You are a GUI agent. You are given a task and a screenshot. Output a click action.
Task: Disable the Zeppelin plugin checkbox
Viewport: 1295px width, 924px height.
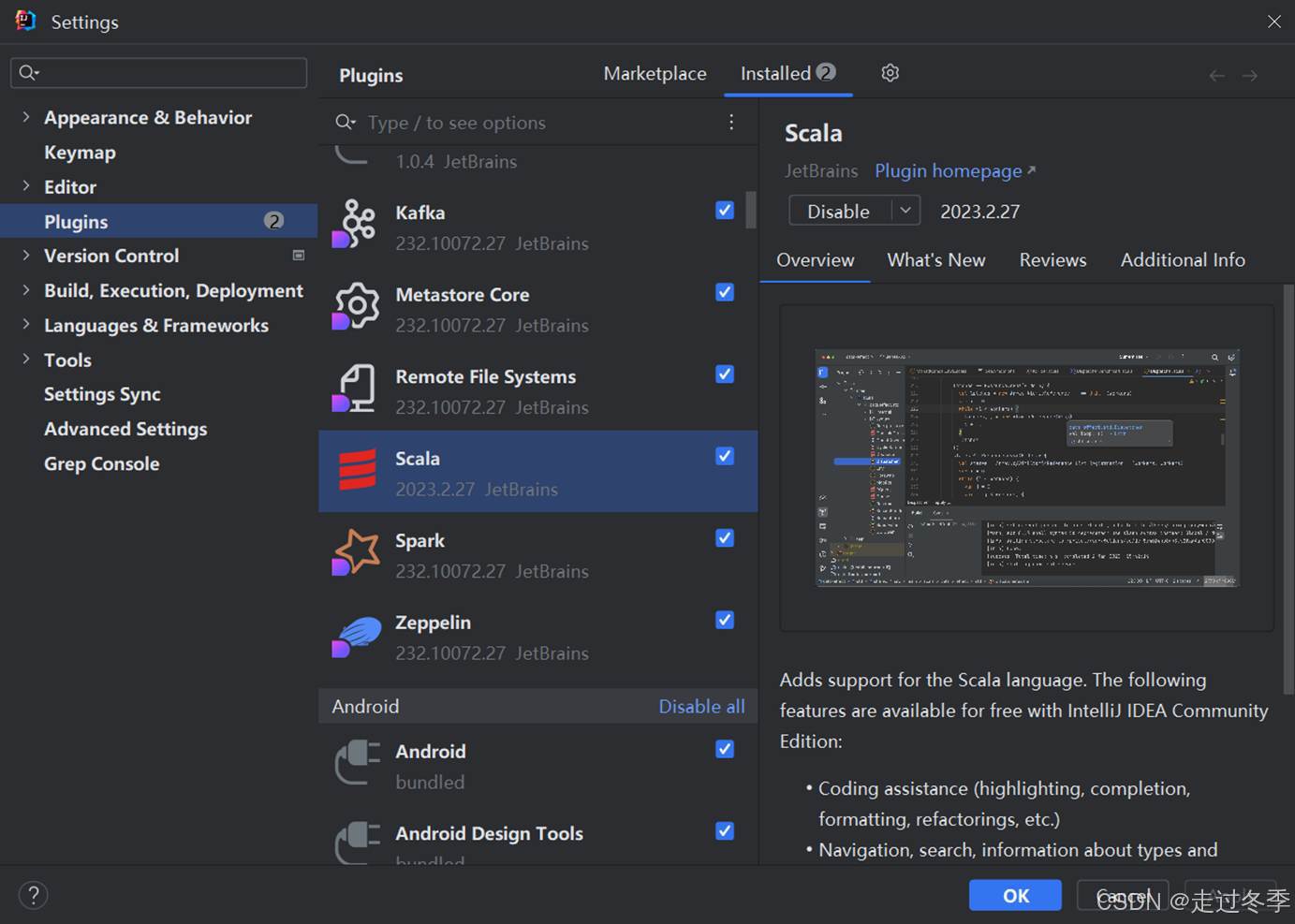725,620
